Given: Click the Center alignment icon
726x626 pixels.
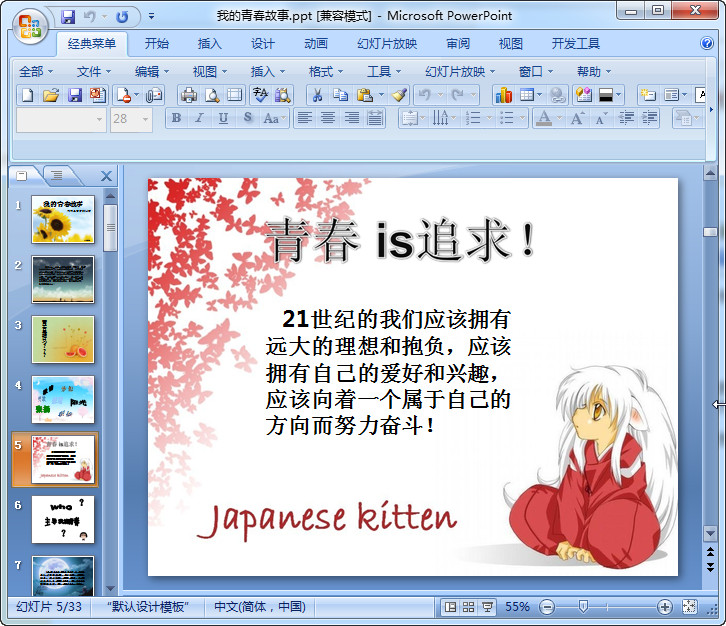Looking at the screenshot, I should (328, 119).
